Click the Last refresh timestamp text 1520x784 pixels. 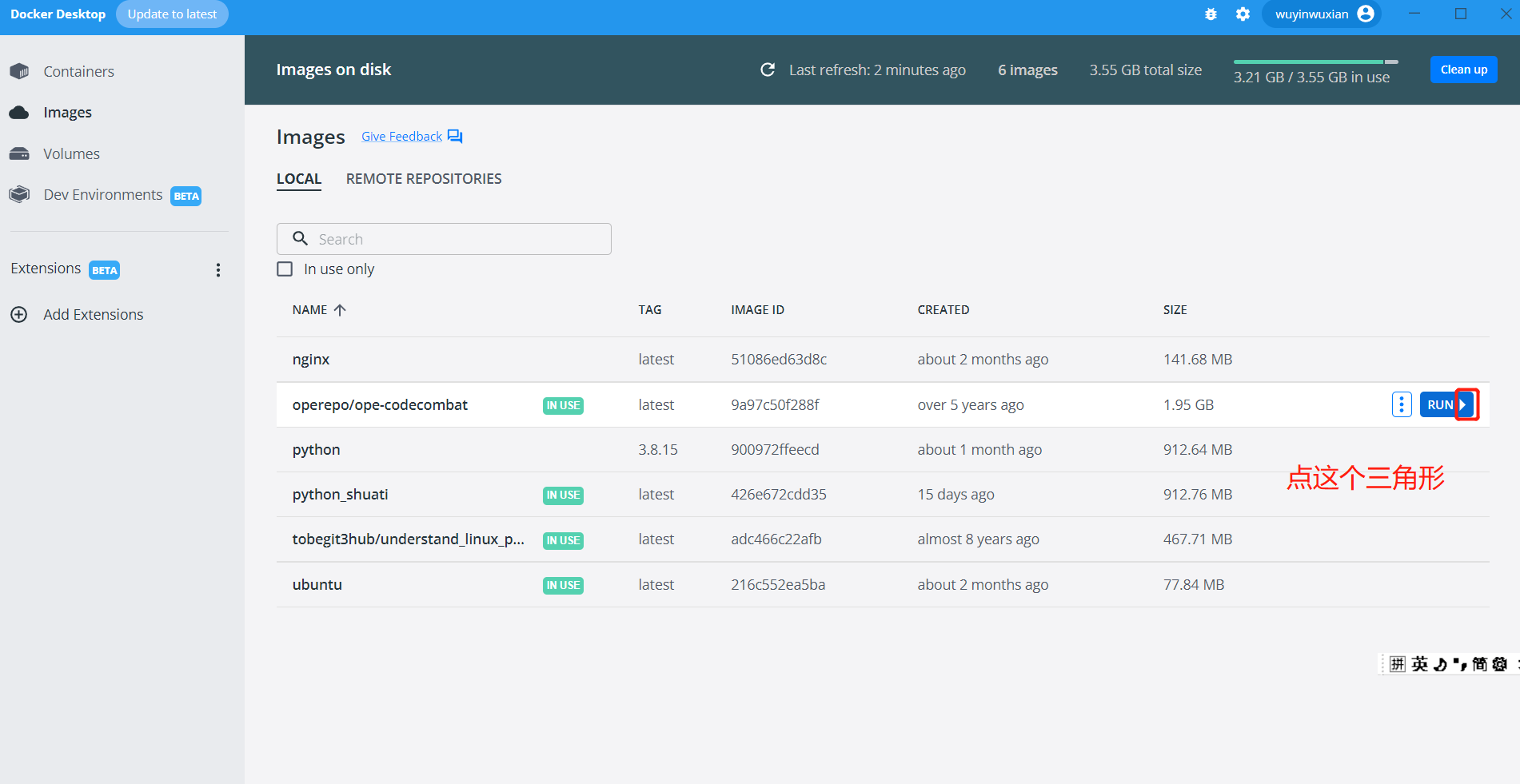point(877,70)
